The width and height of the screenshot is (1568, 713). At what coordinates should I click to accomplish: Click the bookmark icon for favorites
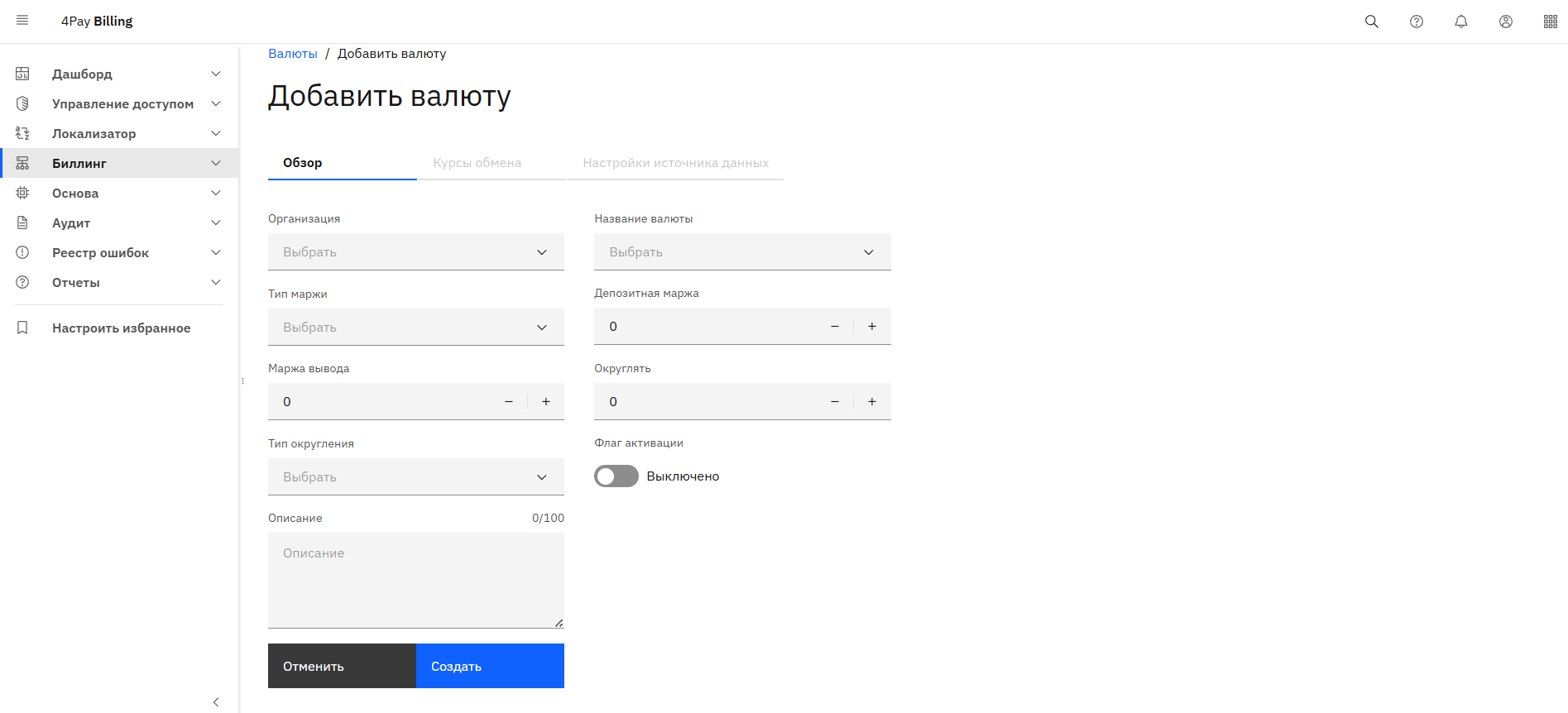[x=22, y=328]
